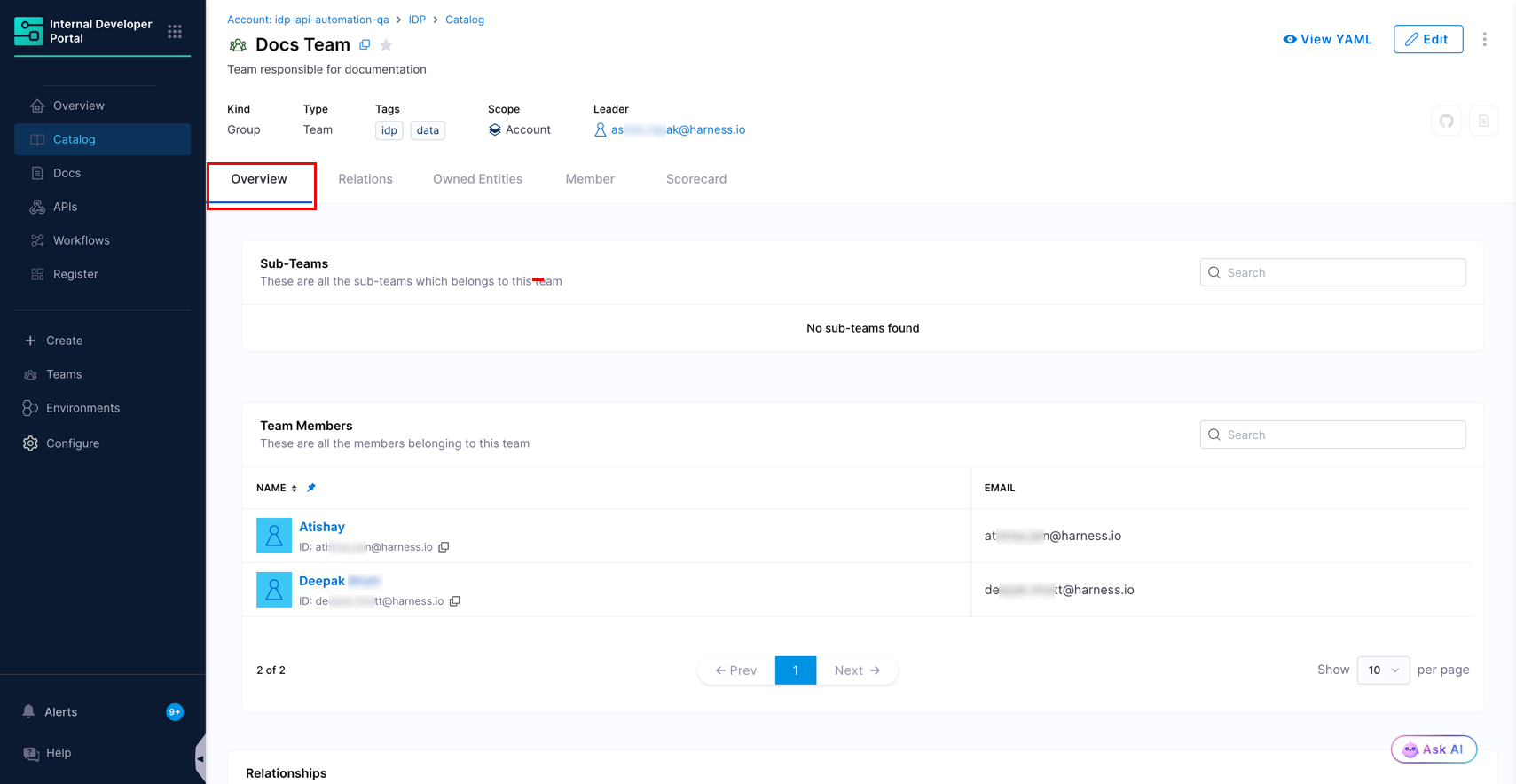This screenshot has height=784, width=1516.
Task: Open the Catalog breadcrumb link
Action: click(465, 20)
